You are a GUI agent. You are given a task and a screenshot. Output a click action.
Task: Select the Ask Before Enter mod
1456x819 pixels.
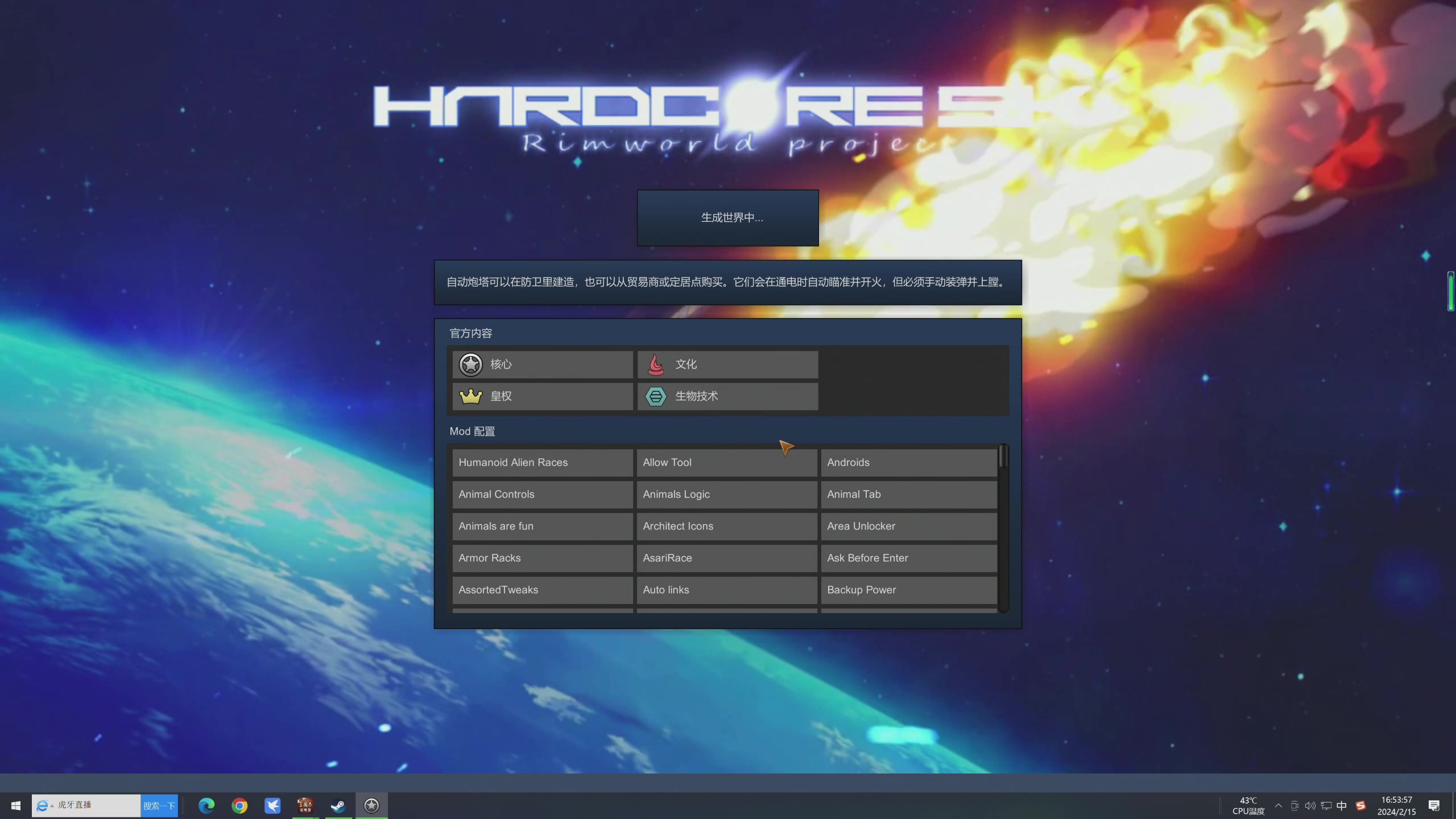click(x=909, y=558)
